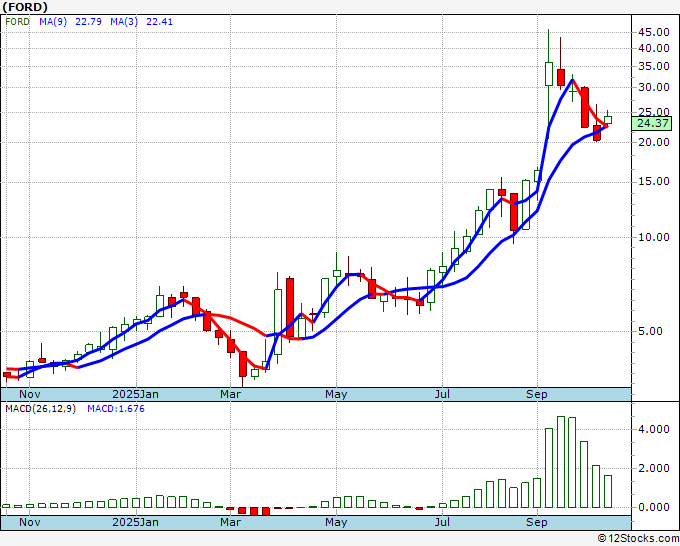Click the Nov label on MACD panel axis
Image resolution: width=680 pixels, height=546 pixels.
pos(29,522)
